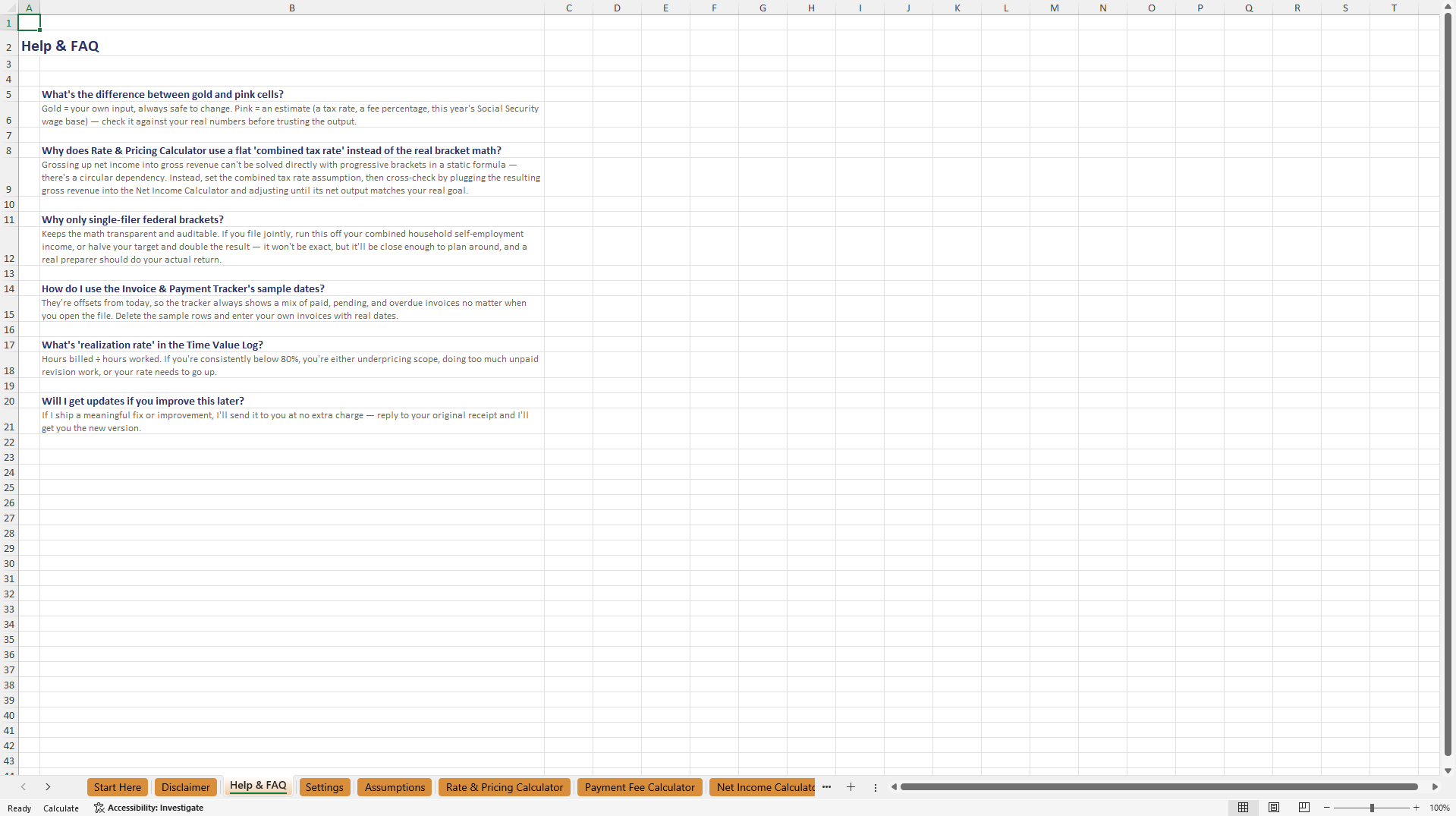Select the offsets from today answer cell

(292, 309)
